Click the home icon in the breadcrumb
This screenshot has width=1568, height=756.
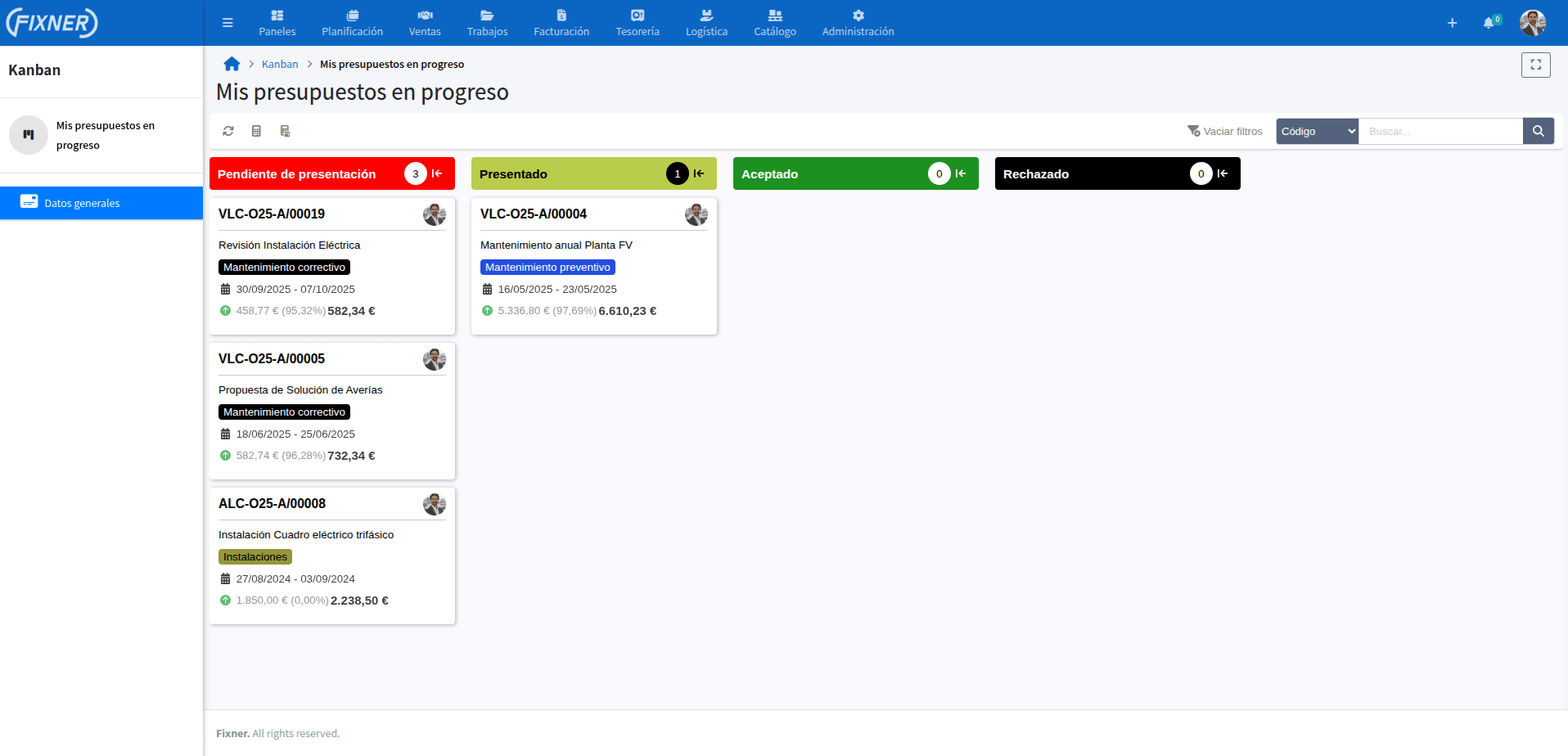tap(232, 64)
